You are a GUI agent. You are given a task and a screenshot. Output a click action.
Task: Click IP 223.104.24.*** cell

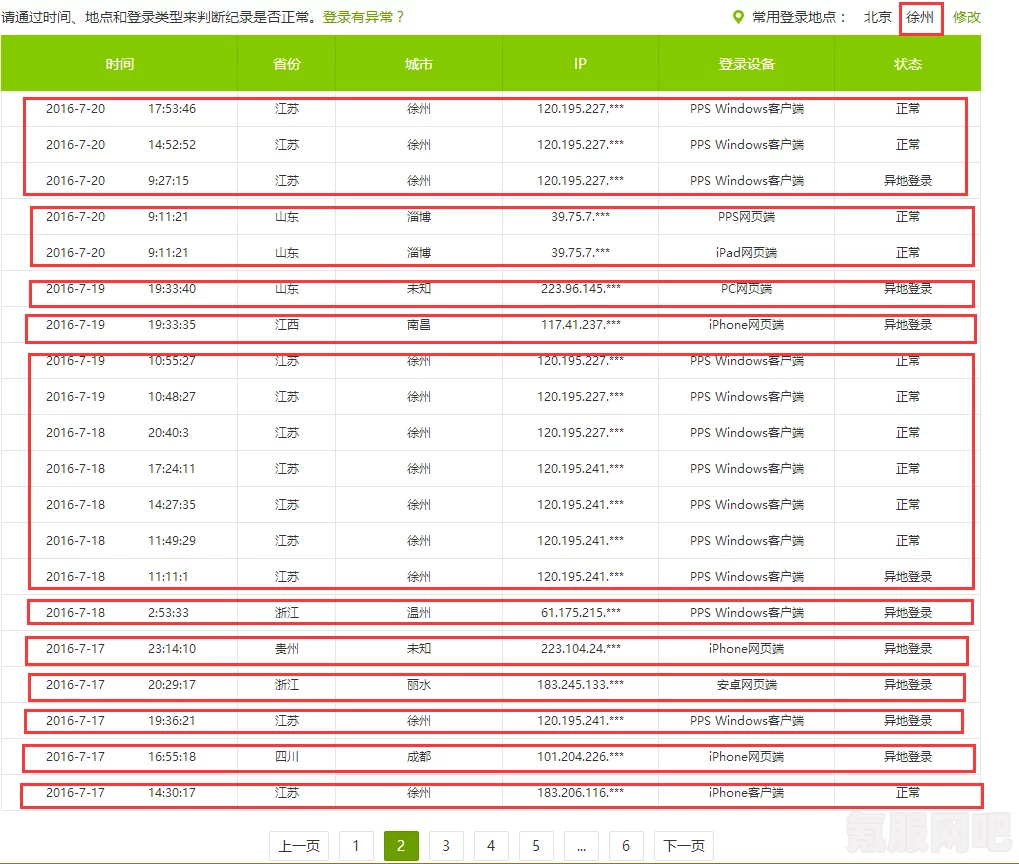(x=580, y=649)
